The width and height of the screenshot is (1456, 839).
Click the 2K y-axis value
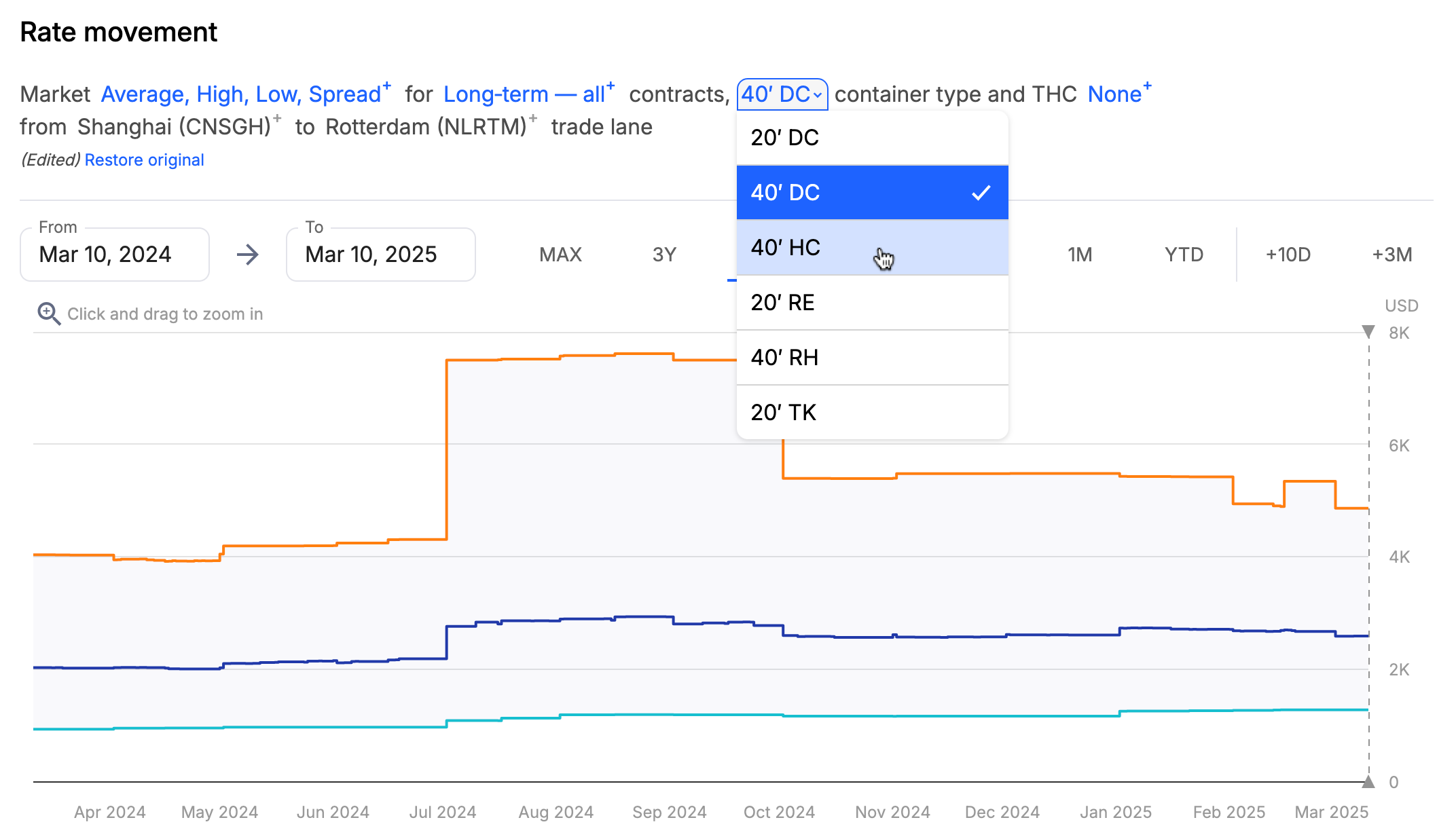[x=1400, y=670]
